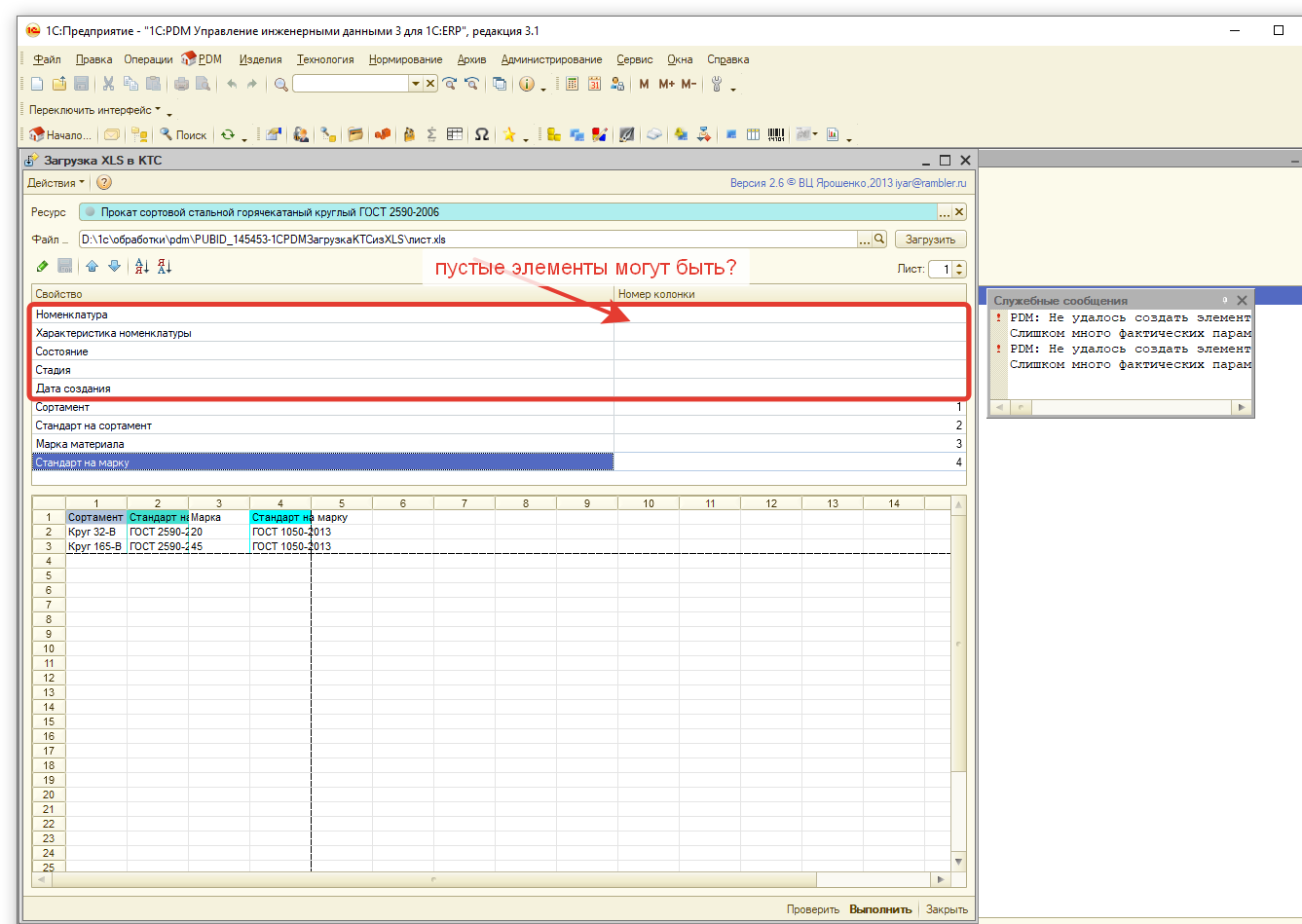
Task: Open the Сервис menu
Action: (635, 59)
